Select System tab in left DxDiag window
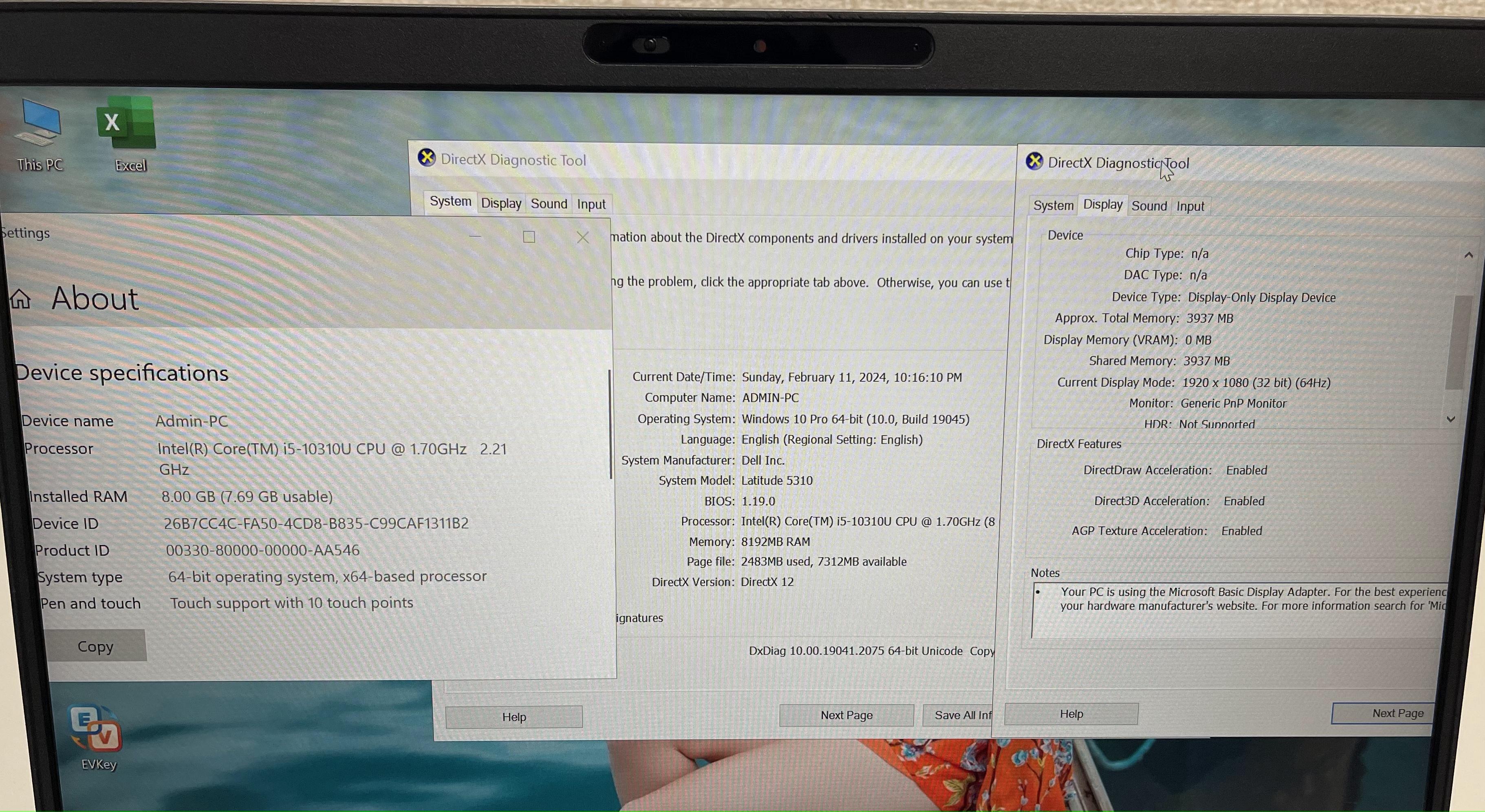This screenshot has width=1485, height=812. coord(450,201)
